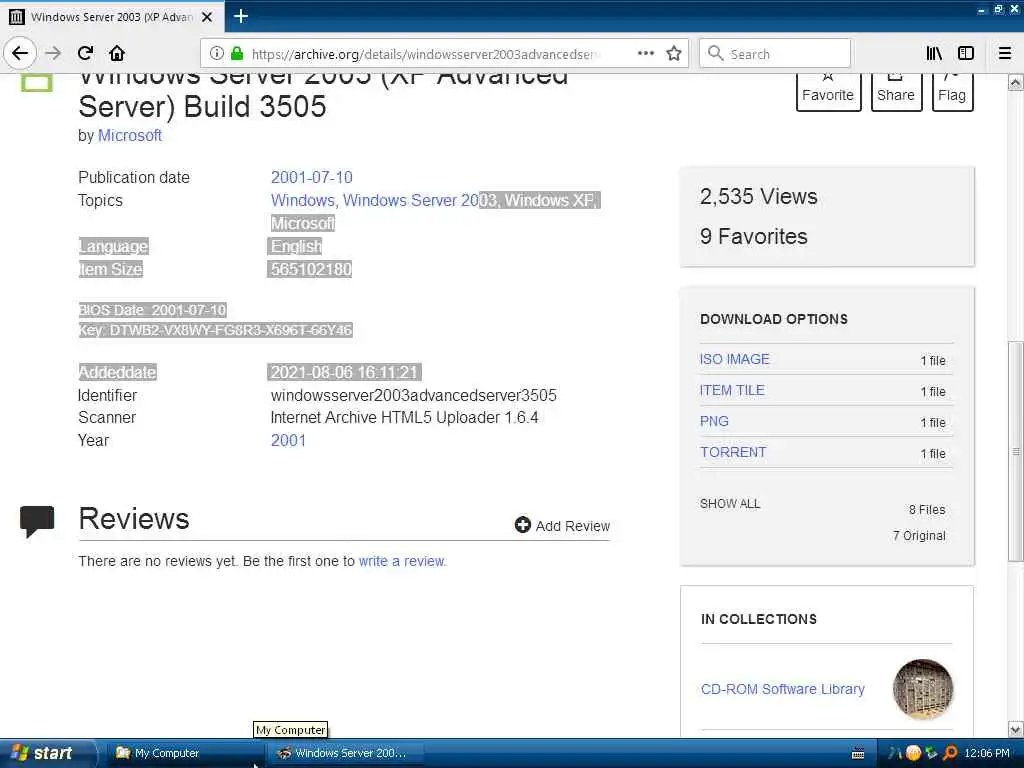This screenshot has height=768, width=1024.
Task: Click the Addeddate value 2021-08-06 16:11:21
Action: 344,372
